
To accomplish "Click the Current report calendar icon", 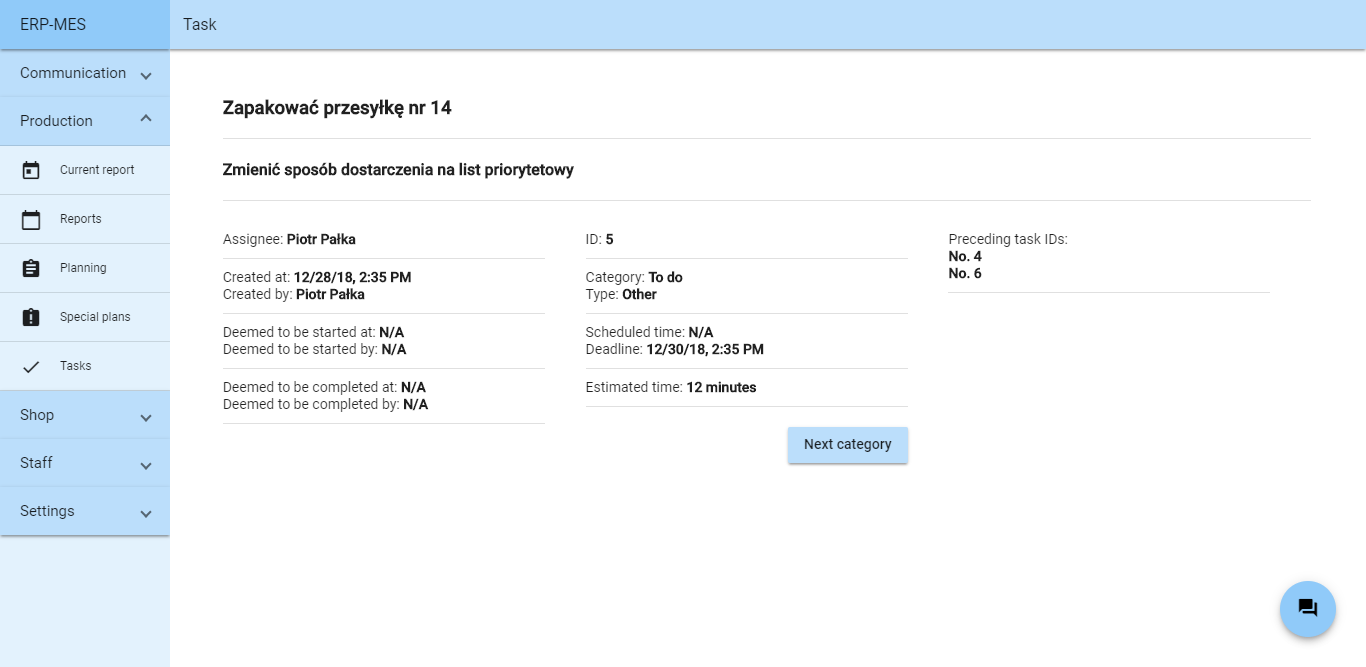I will coord(31,170).
